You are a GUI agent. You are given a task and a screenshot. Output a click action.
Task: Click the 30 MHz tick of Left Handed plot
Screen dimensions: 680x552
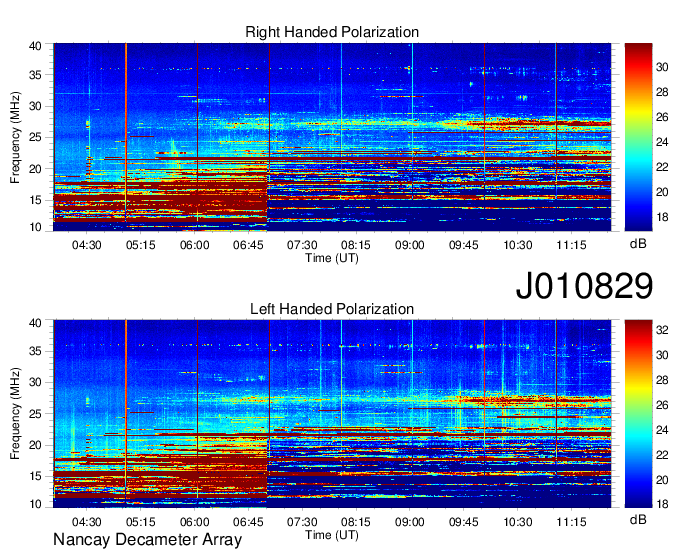pyautogui.click(x=35, y=382)
